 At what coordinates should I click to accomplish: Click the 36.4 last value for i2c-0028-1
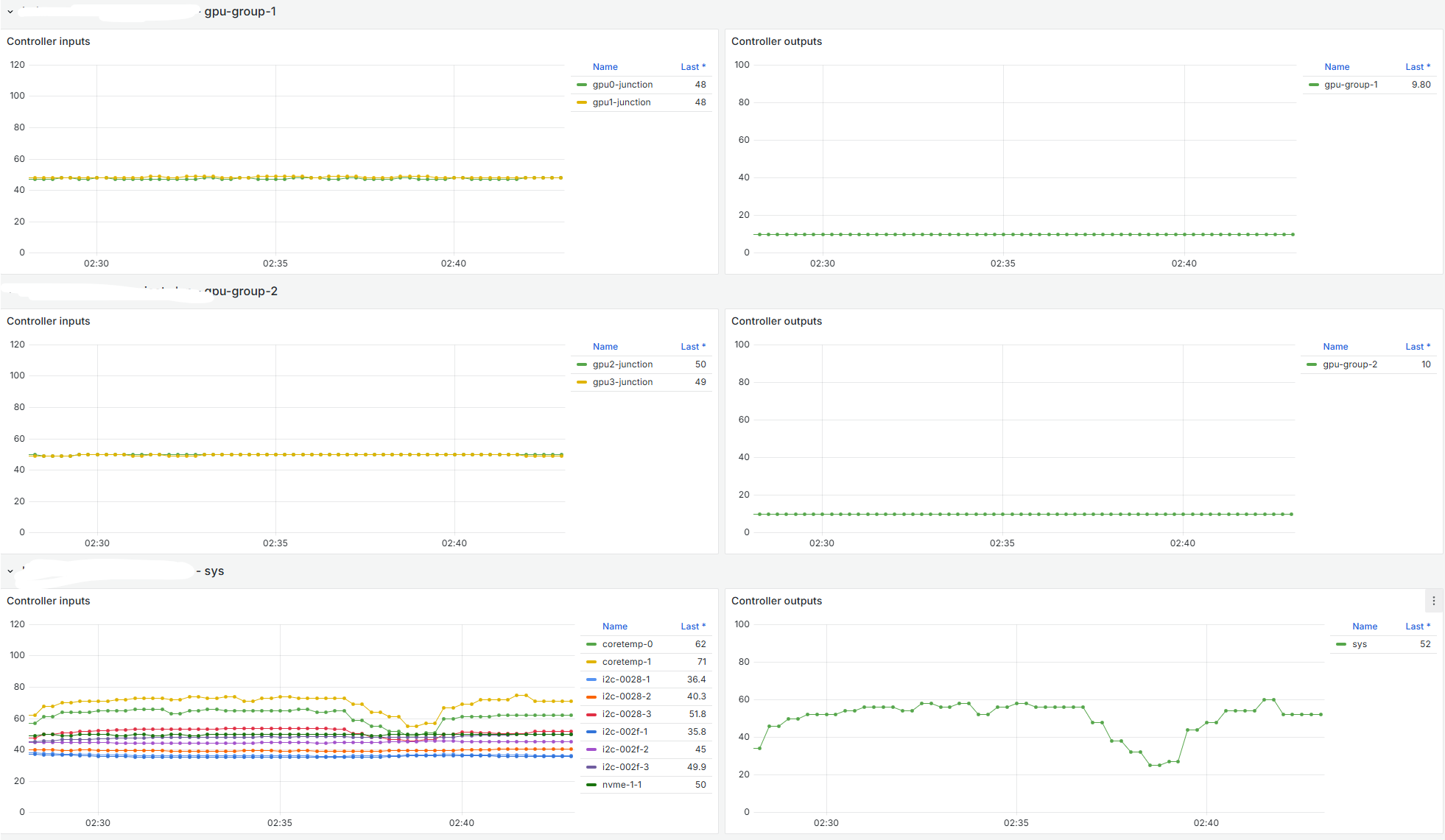[697, 680]
